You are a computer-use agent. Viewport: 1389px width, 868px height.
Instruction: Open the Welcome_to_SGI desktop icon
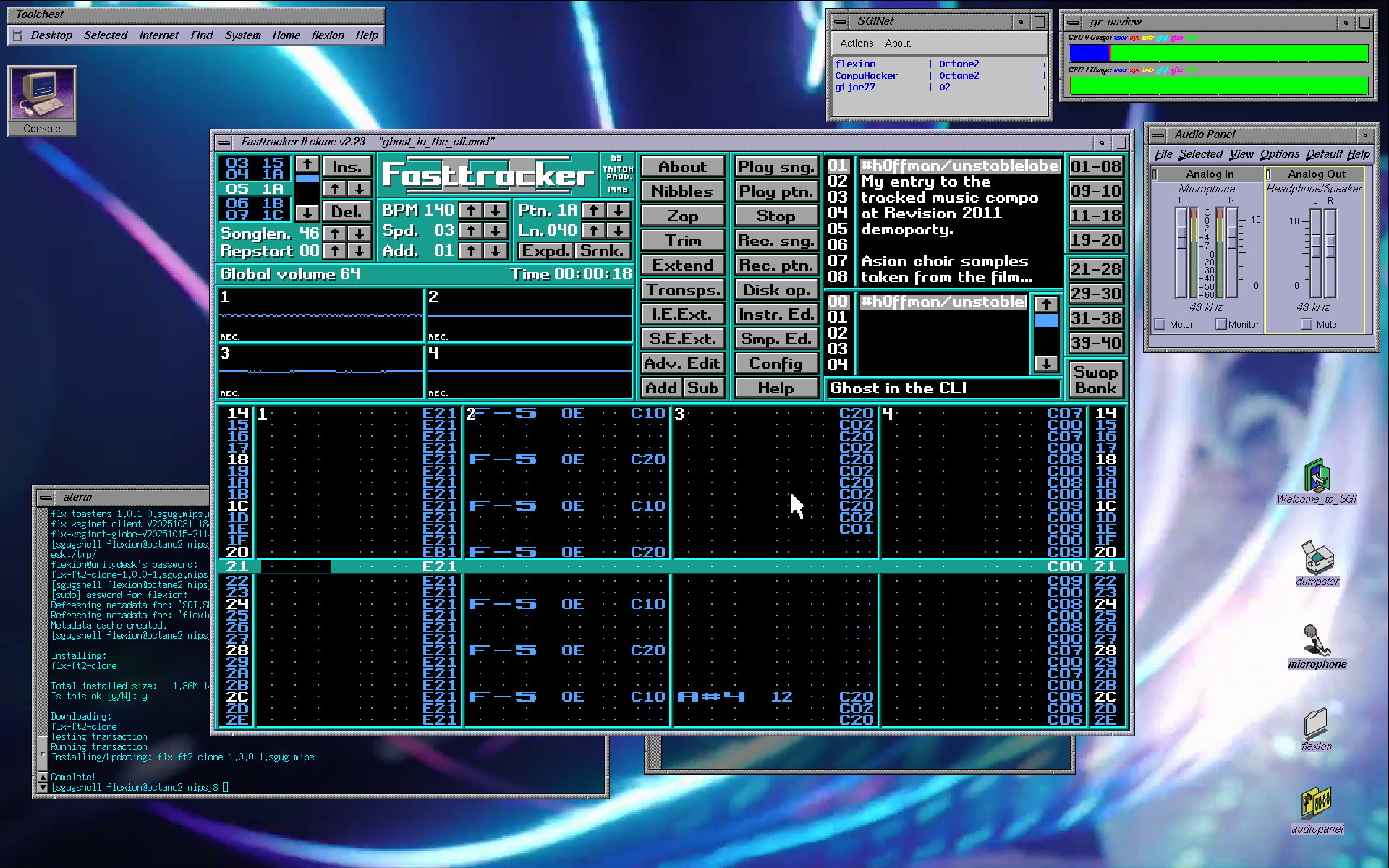(1317, 482)
